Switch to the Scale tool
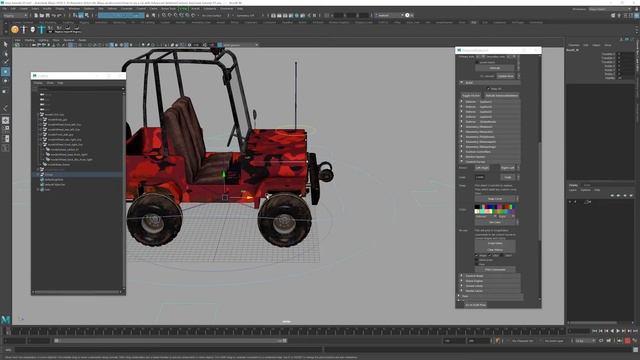 (5, 91)
